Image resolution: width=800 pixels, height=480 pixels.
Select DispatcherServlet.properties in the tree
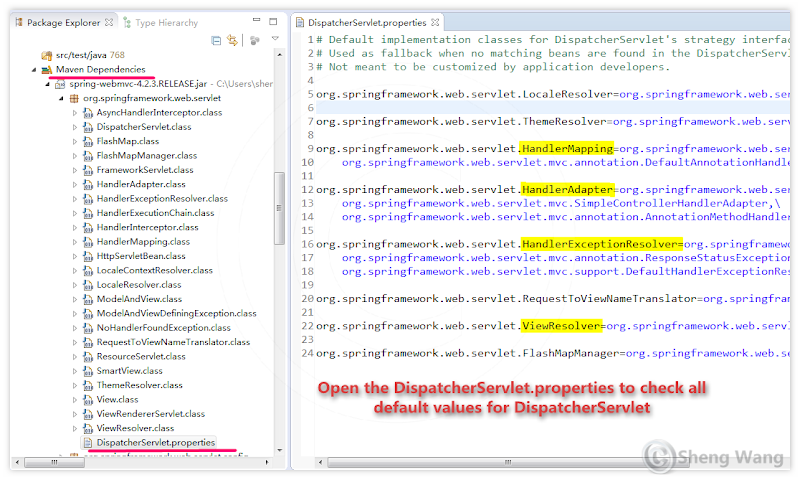[156, 443]
